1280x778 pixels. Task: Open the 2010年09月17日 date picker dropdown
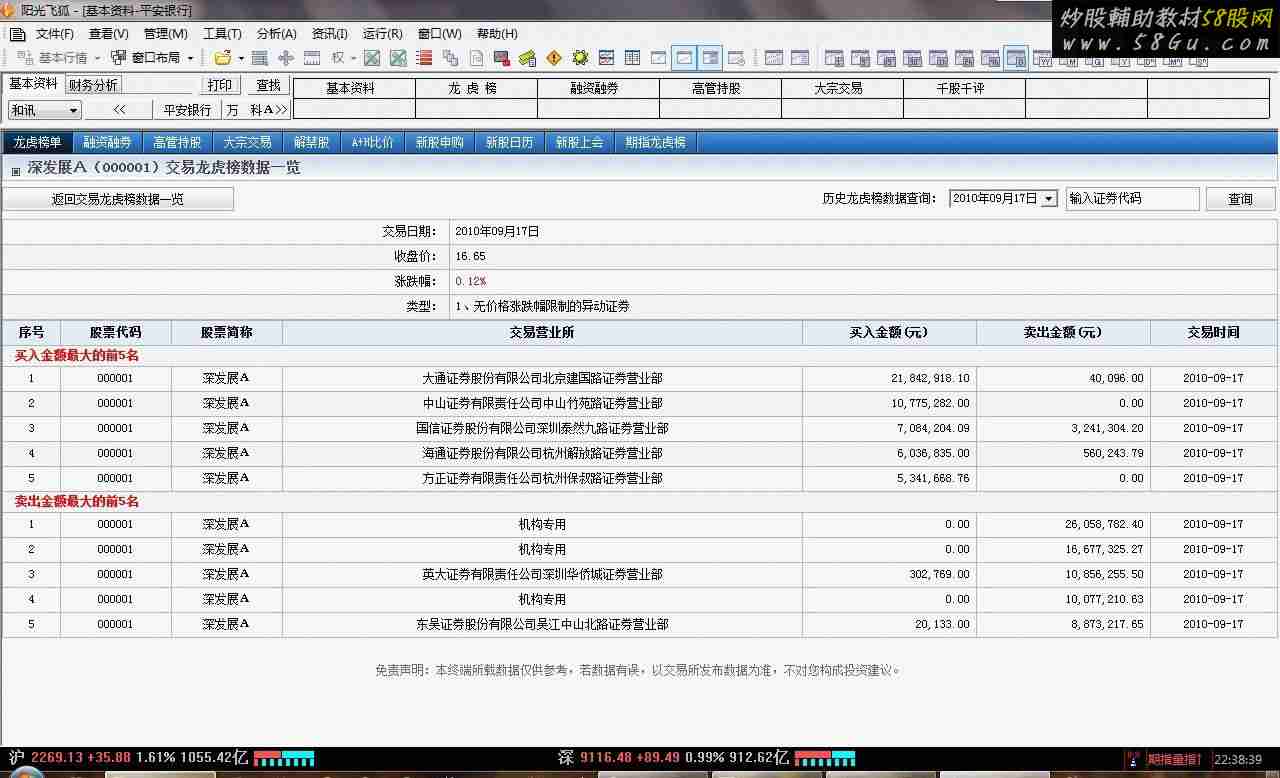(x=1049, y=199)
